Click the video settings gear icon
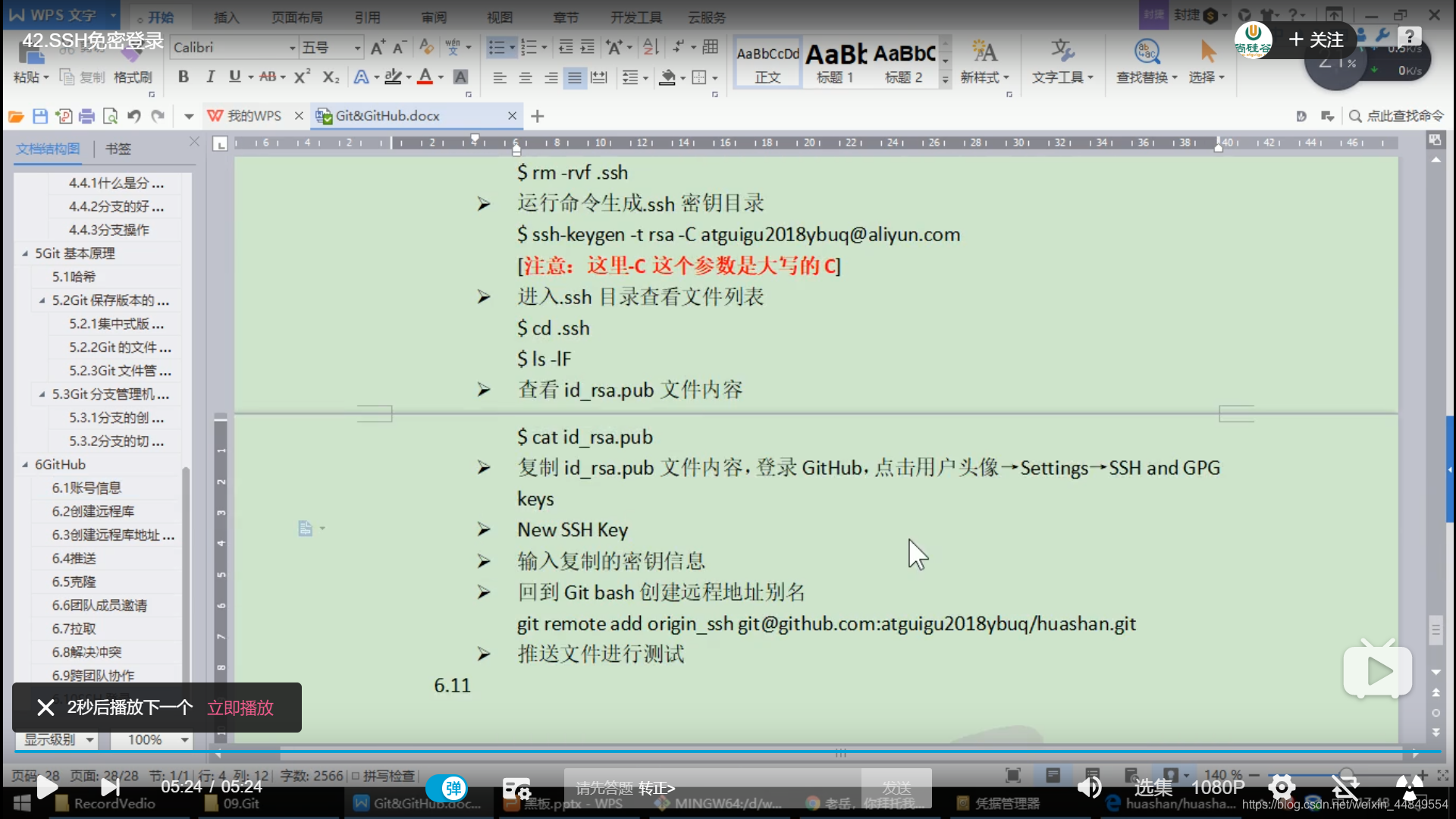 point(1282,787)
